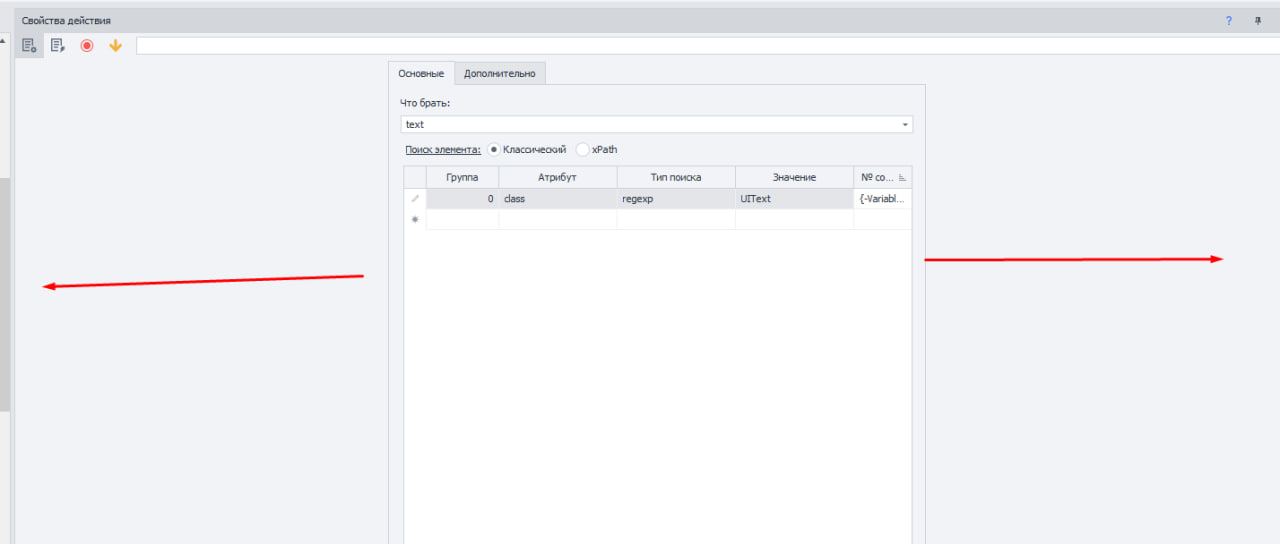Select the group cell with value 0
Screen dimensions: 1280x544
coord(462,199)
